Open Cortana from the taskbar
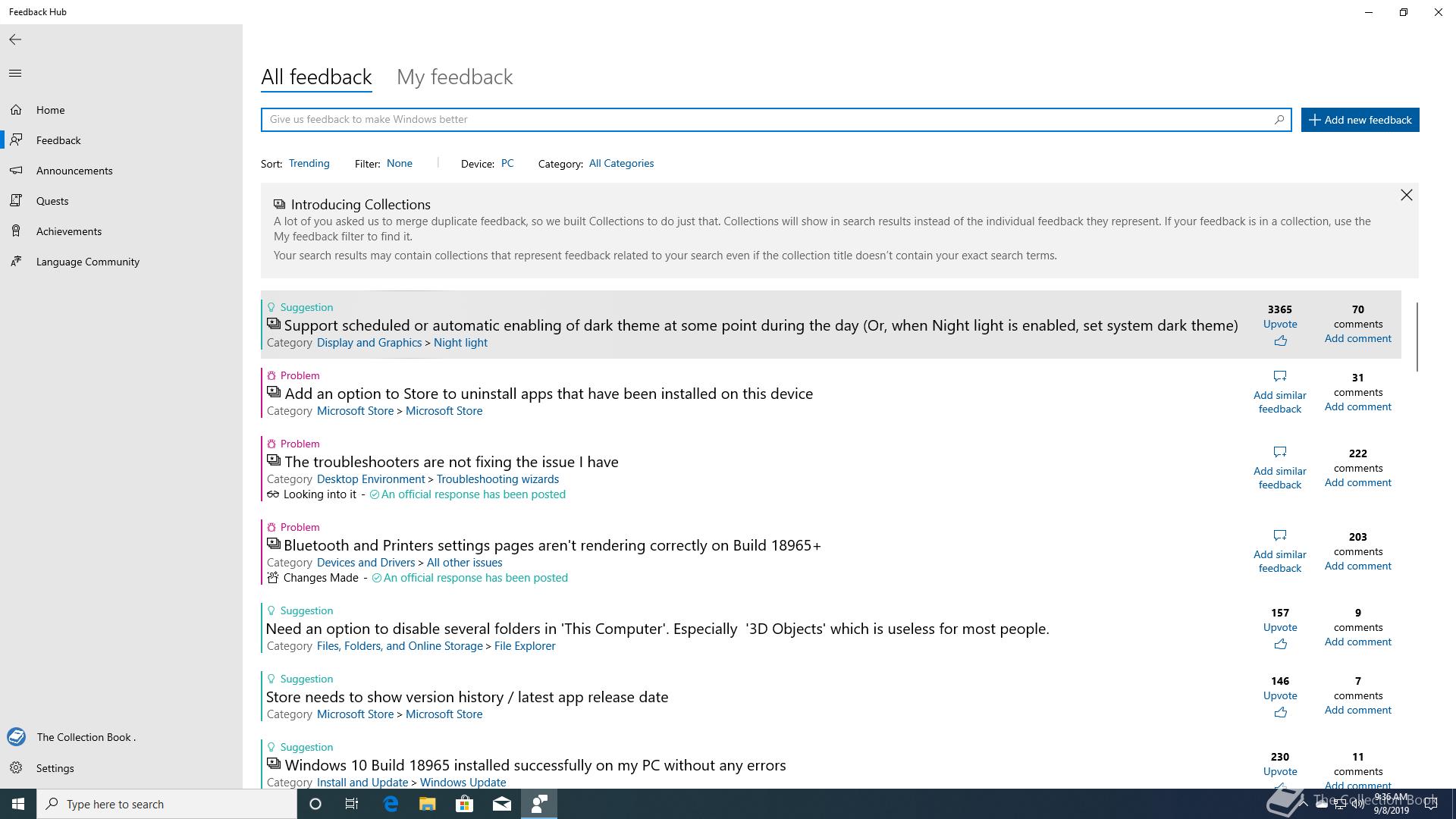This screenshot has width=1456, height=819. pos(315,804)
